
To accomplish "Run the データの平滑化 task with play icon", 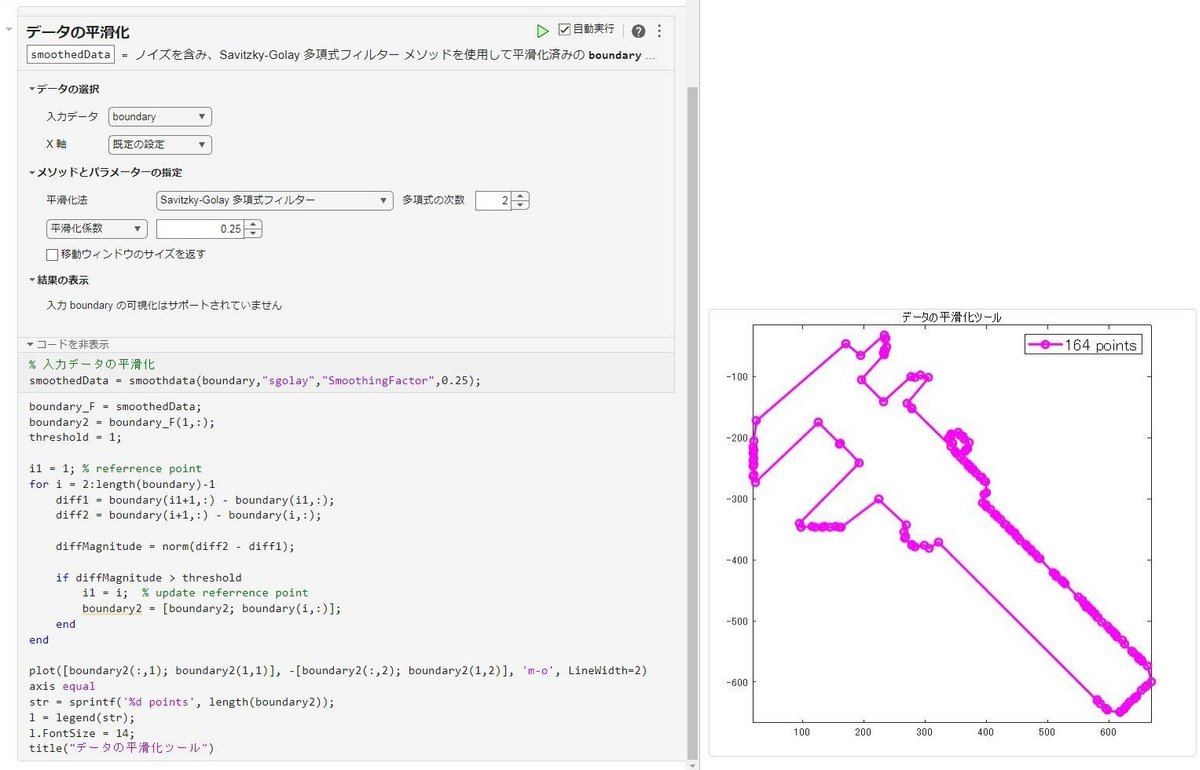I will point(542,31).
